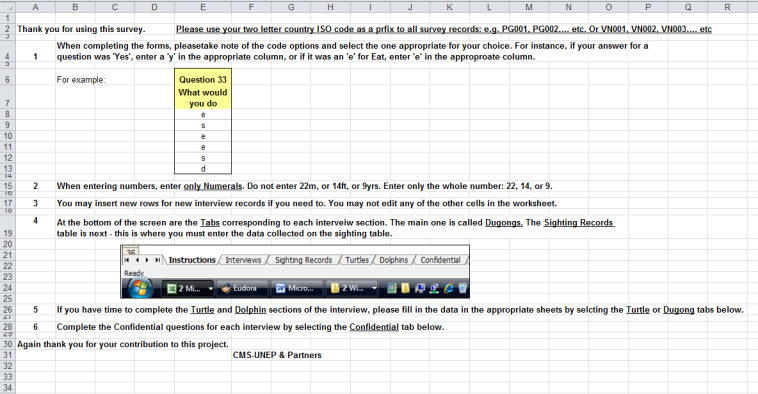Select row 15 header
Viewport: 758px width, 394px height.
pos(8,186)
